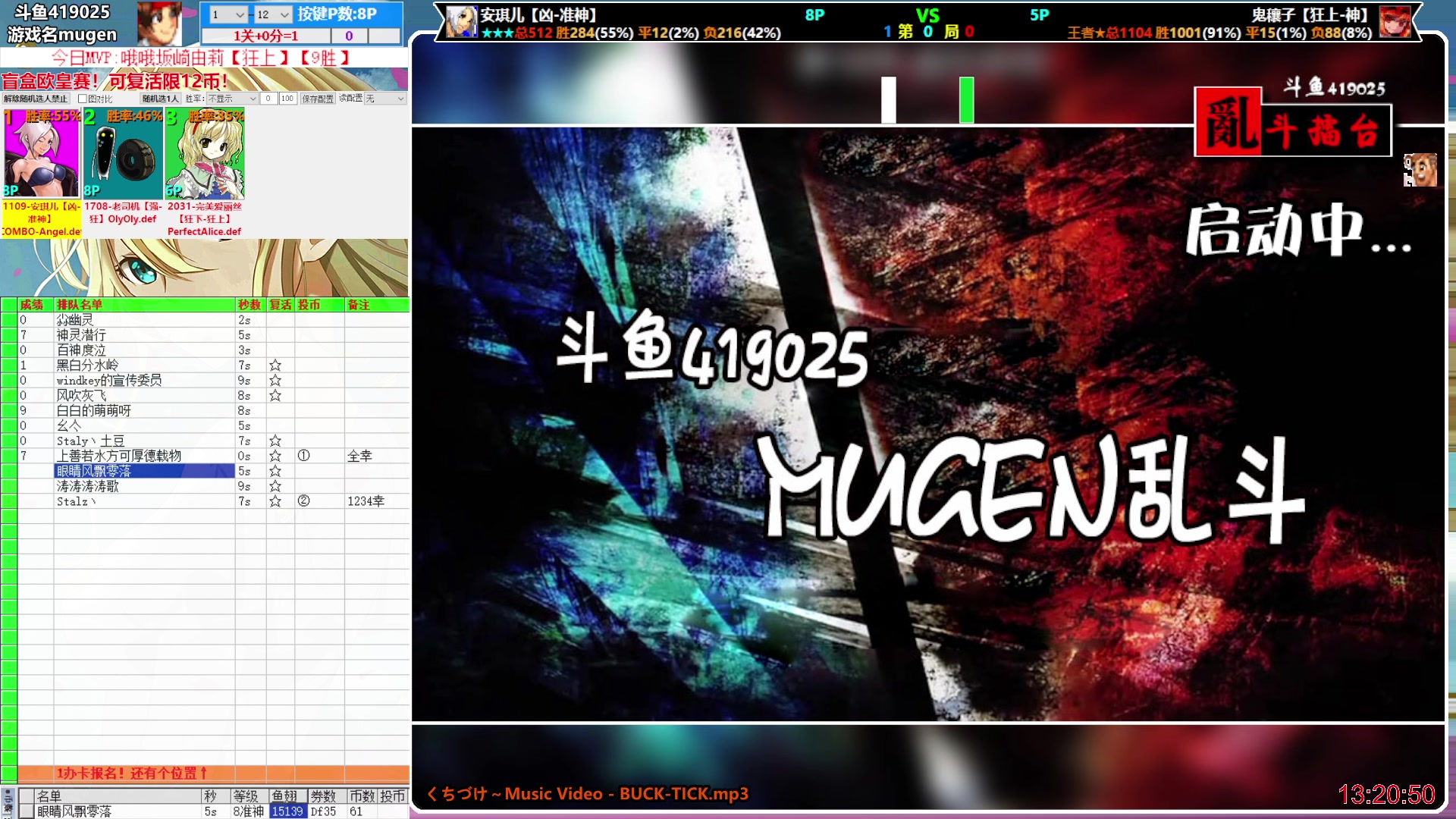Select character card 1 with 55% win rate
Viewport: 1456px width, 819px height.
point(42,153)
